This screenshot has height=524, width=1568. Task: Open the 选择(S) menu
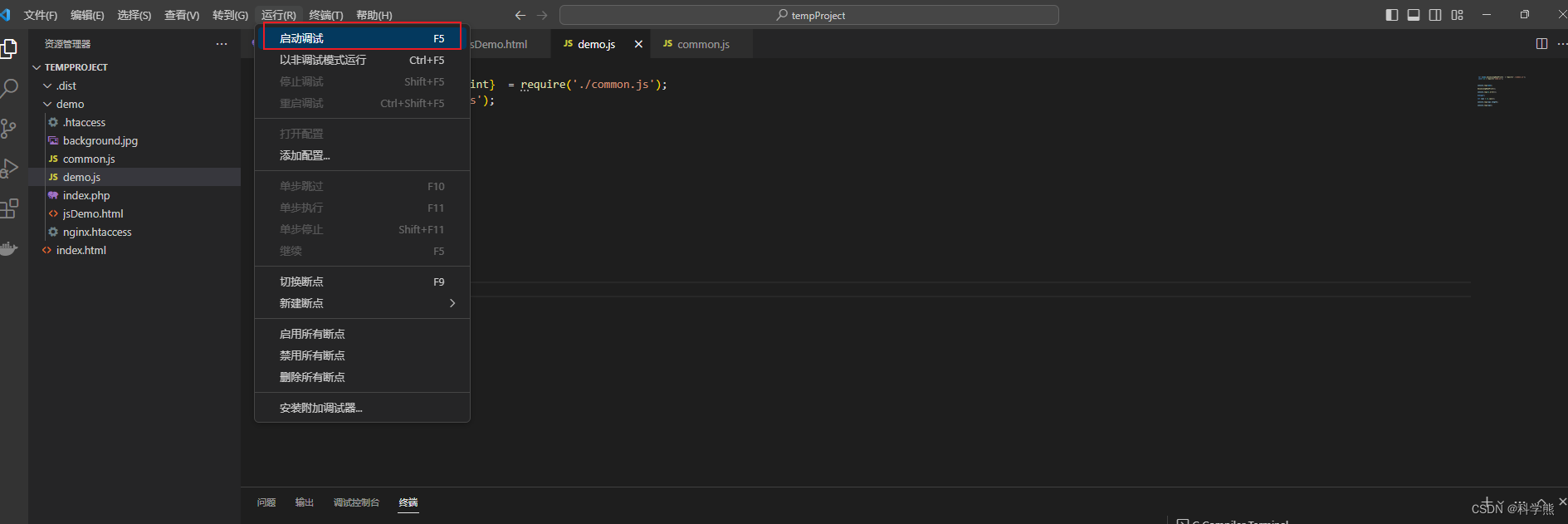134,15
